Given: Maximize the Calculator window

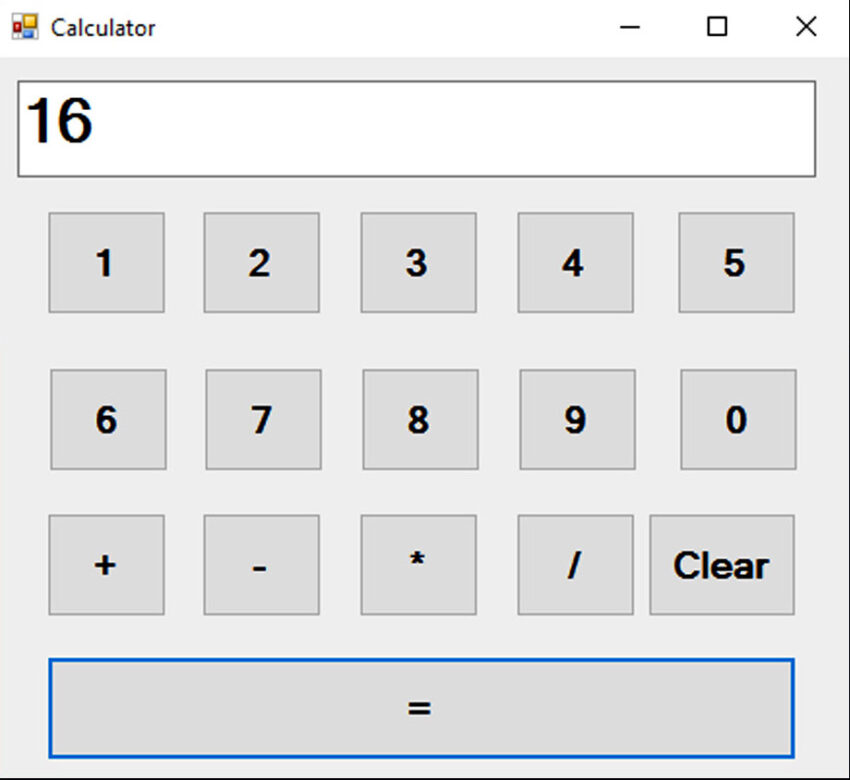Looking at the screenshot, I should tap(717, 27).
